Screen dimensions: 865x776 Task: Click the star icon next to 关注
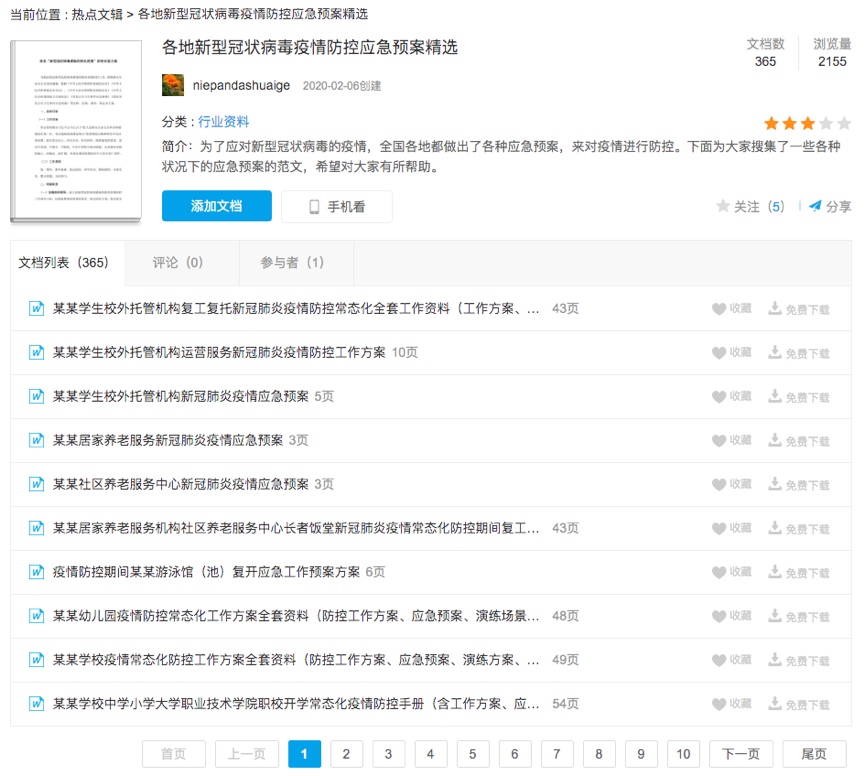pos(722,206)
